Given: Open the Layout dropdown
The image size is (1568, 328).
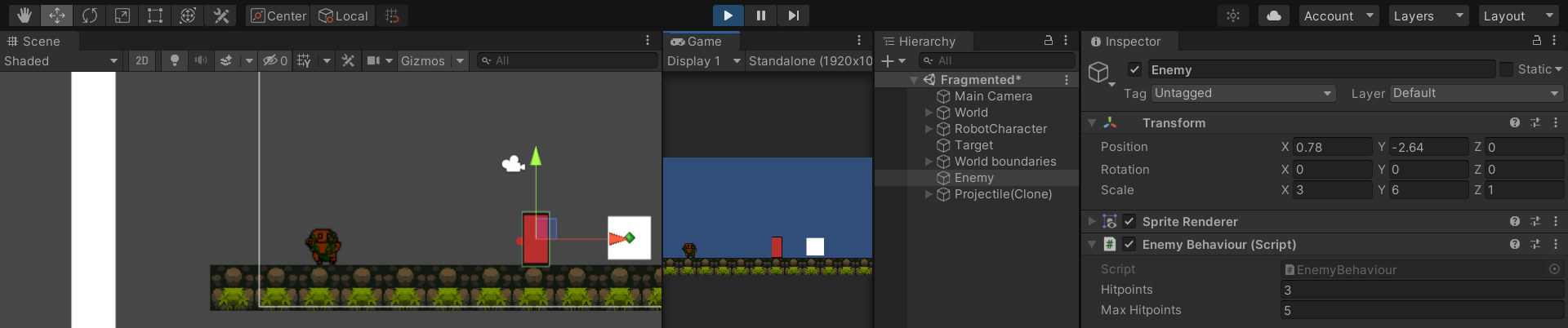Looking at the screenshot, I should click(x=1518, y=16).
